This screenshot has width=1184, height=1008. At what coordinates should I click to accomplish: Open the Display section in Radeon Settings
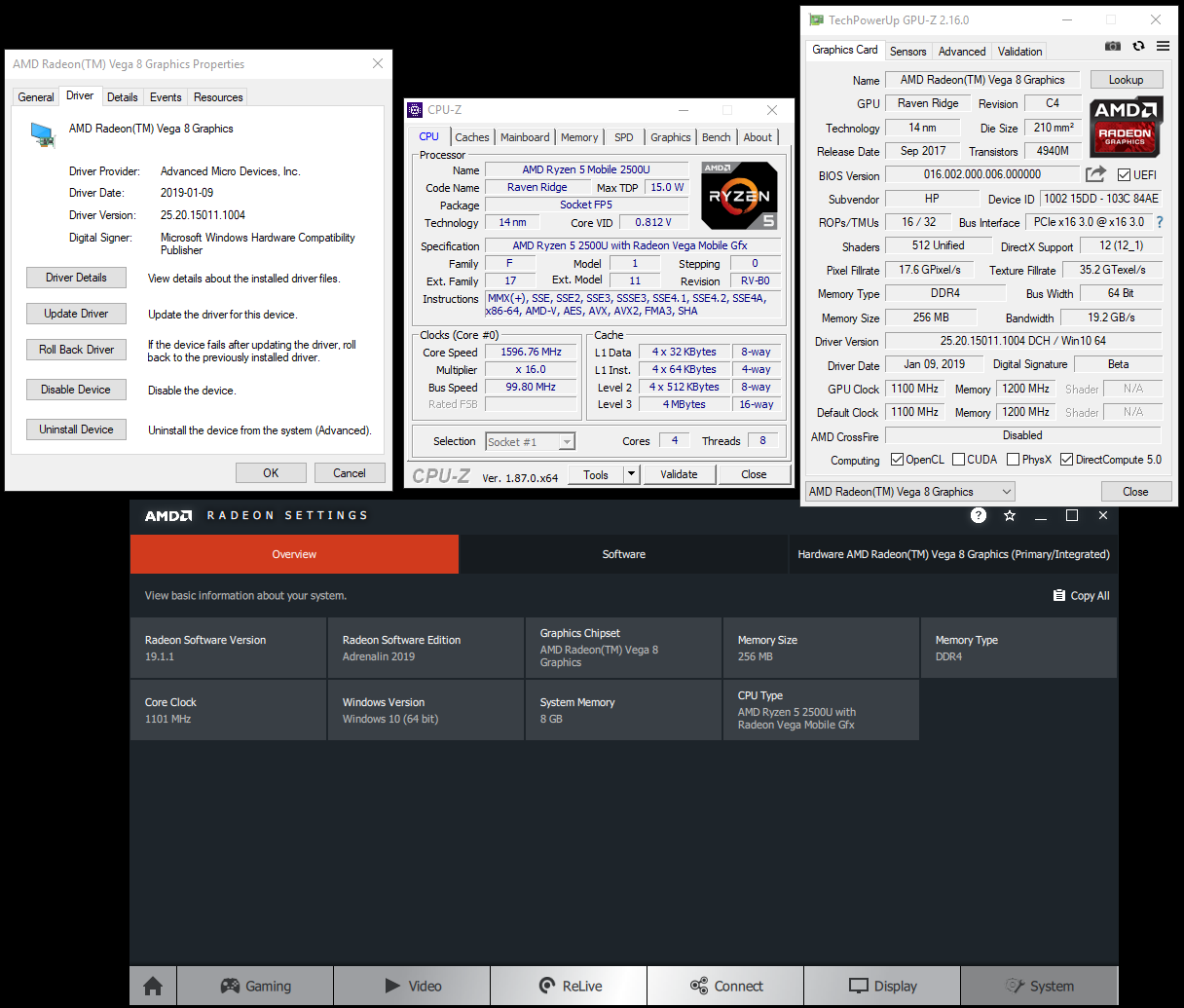pos(882,987)
